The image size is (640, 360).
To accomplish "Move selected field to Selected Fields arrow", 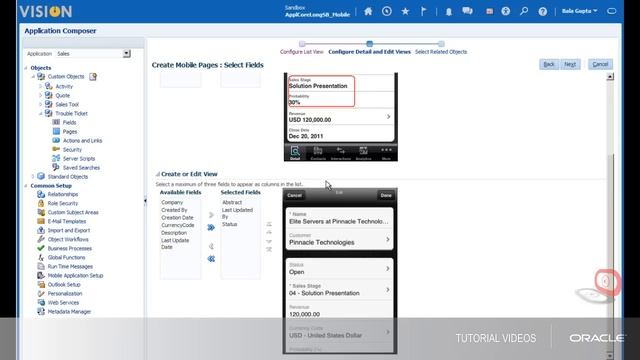I will (x=211, y=215).
